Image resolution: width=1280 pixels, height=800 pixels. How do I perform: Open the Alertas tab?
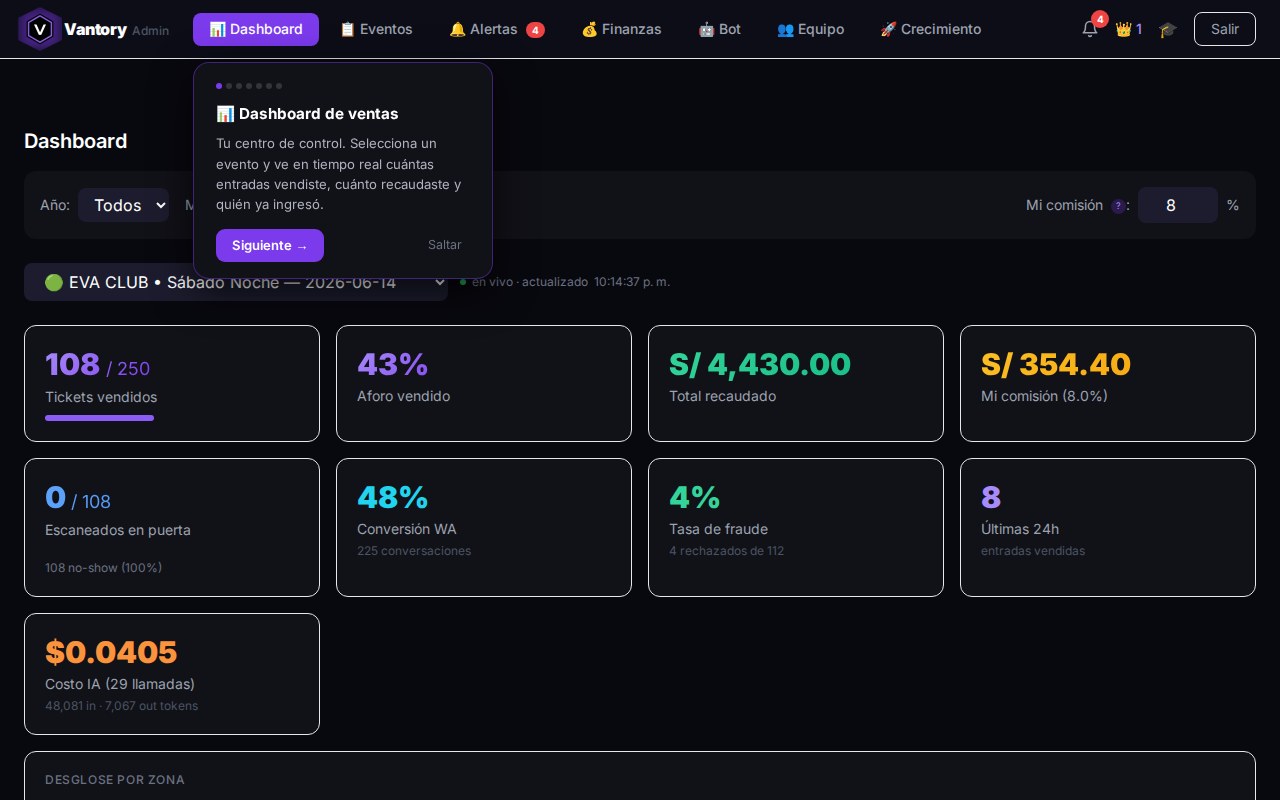tap(497, 29)
